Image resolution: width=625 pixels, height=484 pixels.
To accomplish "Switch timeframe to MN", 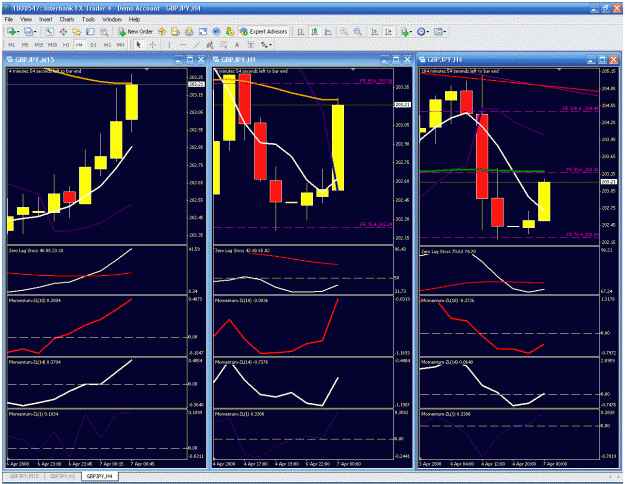I will (120, 45).
